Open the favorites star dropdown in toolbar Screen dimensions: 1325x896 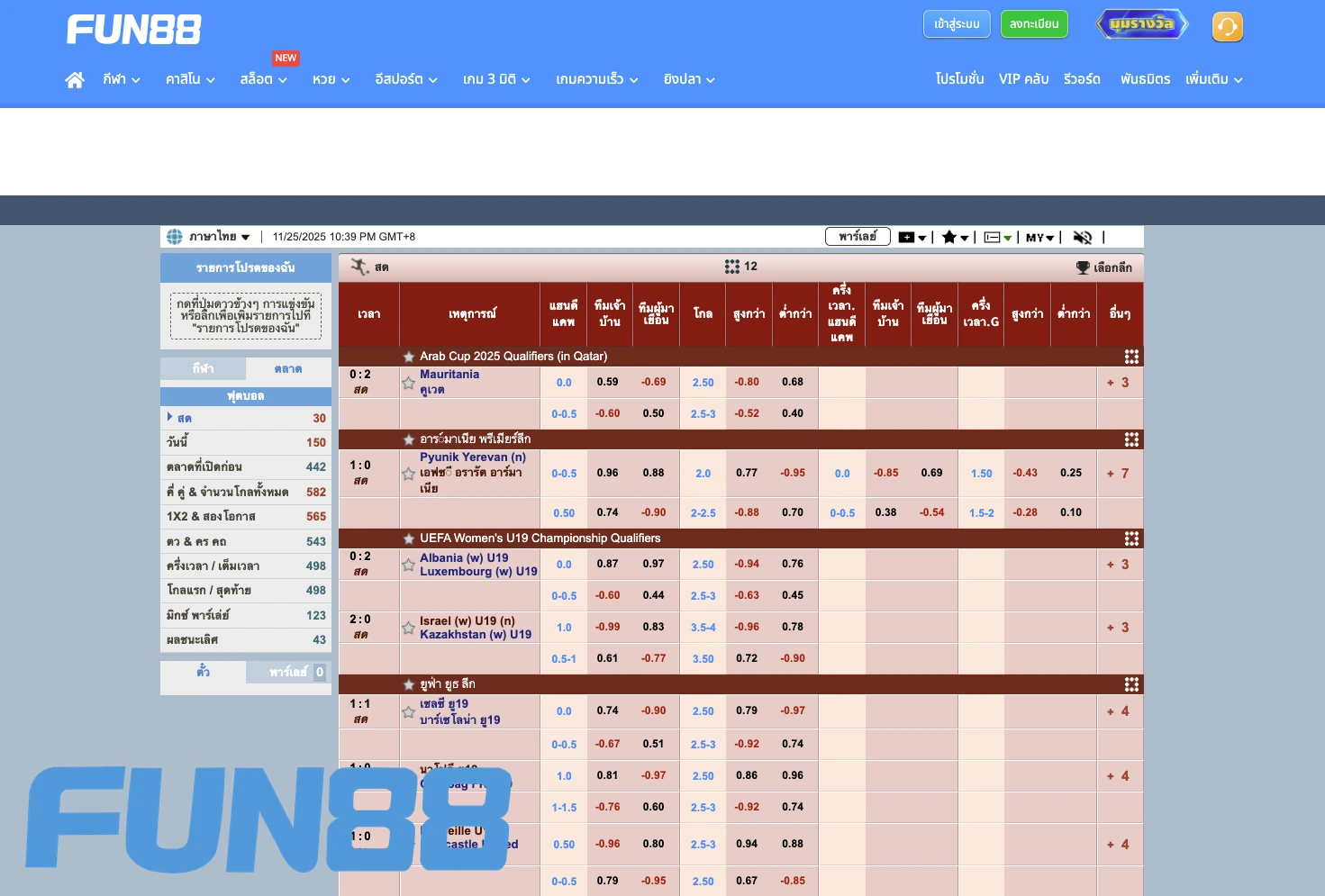pyautogui.click(x=954, y=237)
